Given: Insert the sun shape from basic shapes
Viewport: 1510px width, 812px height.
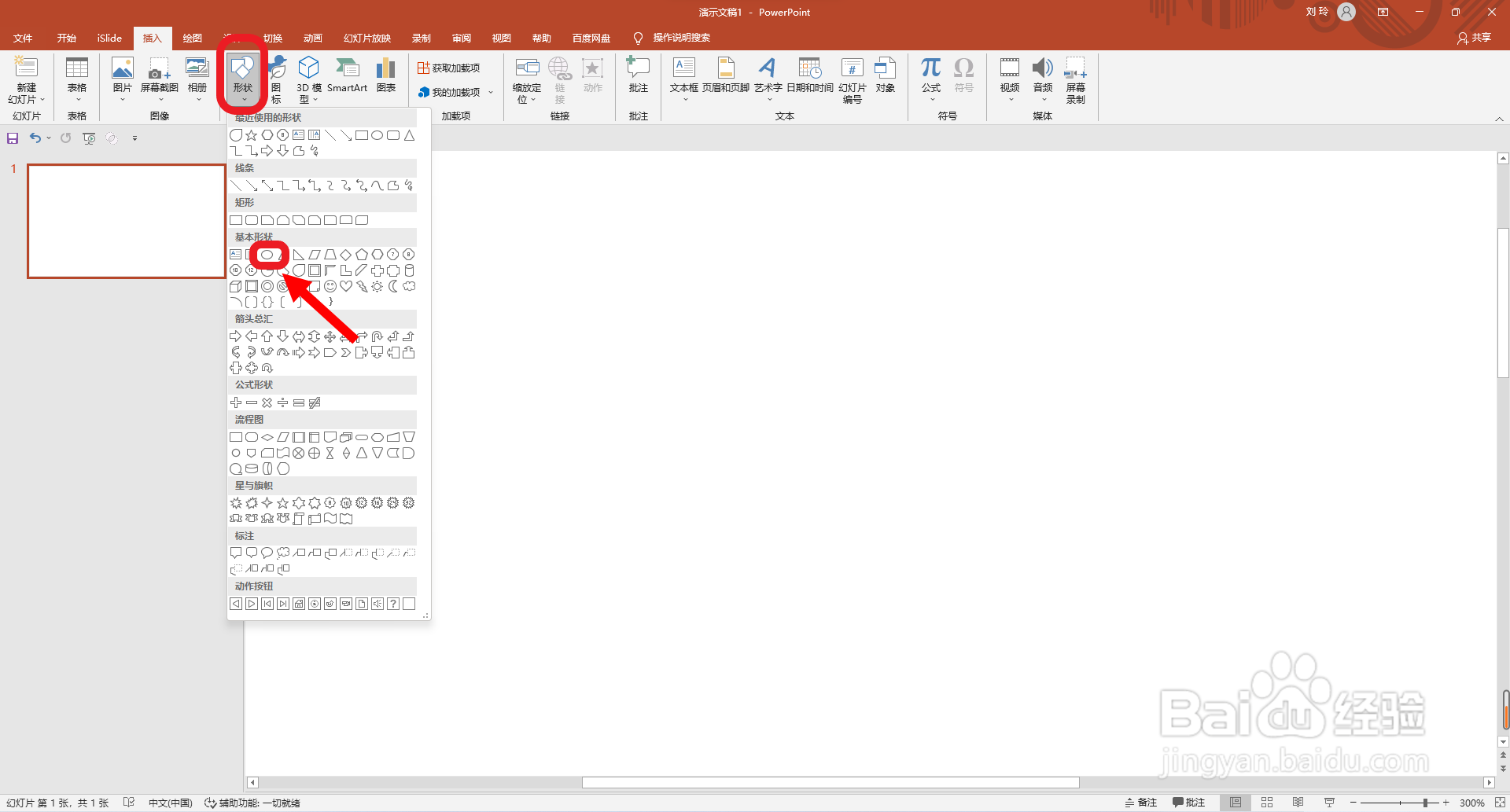Looking at the screenshot, I should point(377,286).
